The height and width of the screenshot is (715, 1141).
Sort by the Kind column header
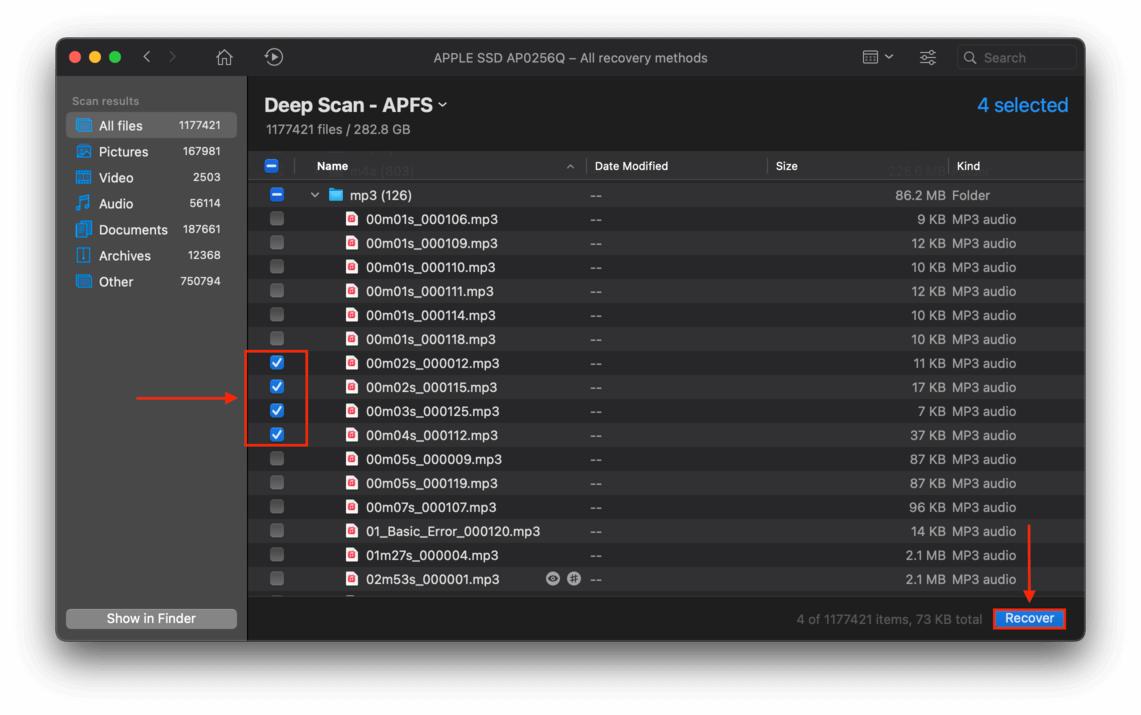[x=968, y=166]
